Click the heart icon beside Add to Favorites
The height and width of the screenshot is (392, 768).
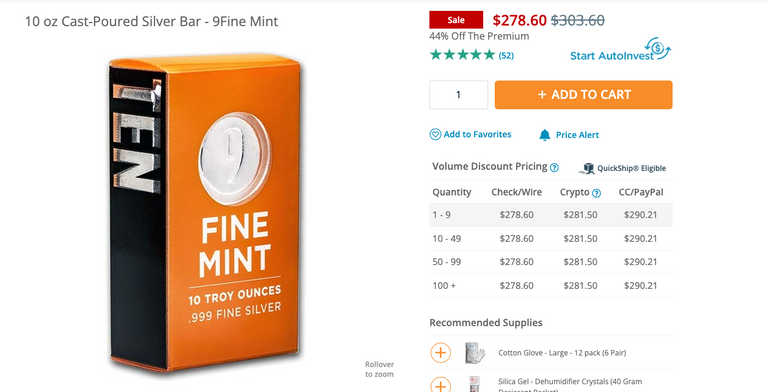[435, 134]
